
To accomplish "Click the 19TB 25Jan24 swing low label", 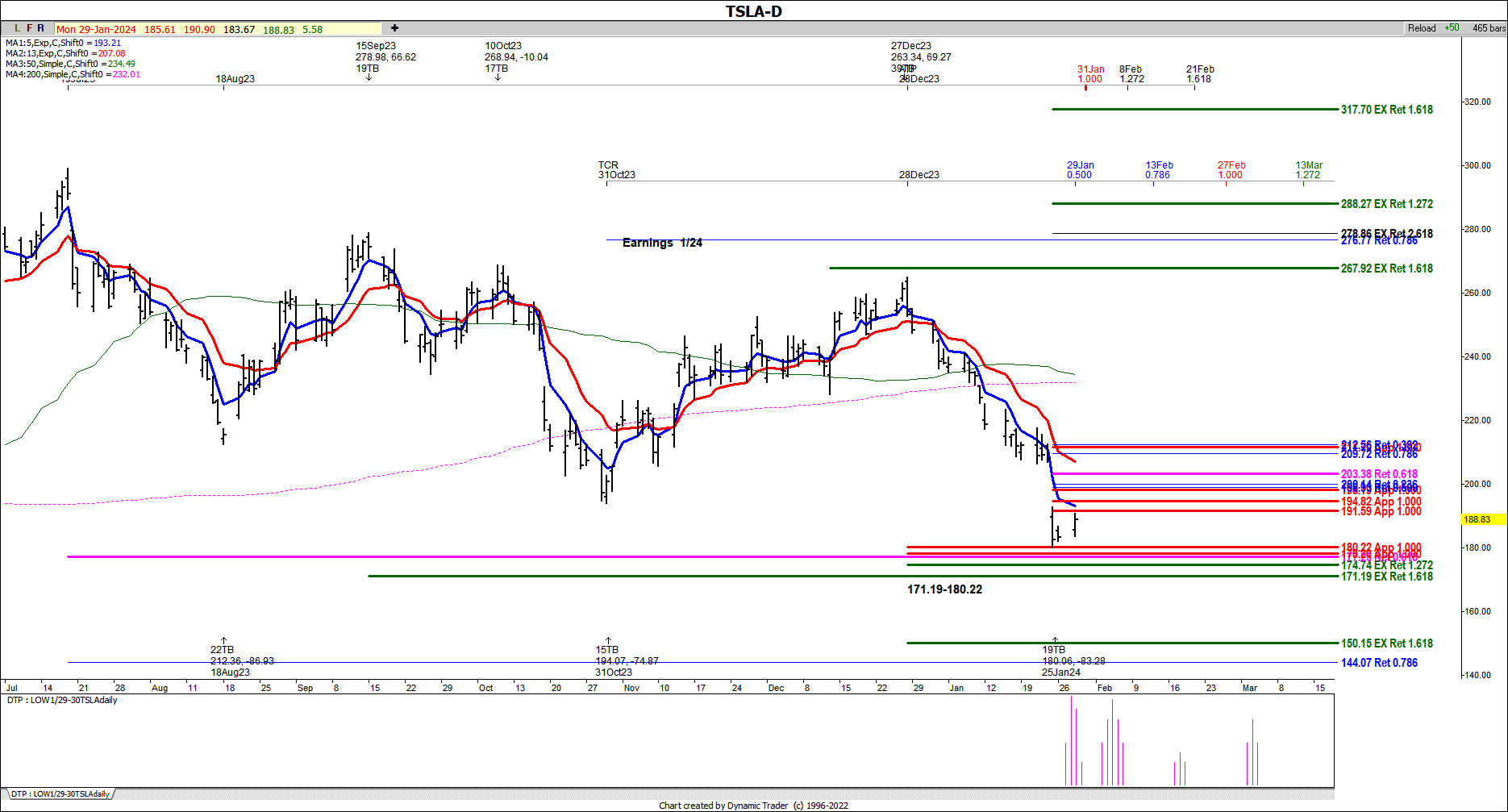I will click(1073, 661).
